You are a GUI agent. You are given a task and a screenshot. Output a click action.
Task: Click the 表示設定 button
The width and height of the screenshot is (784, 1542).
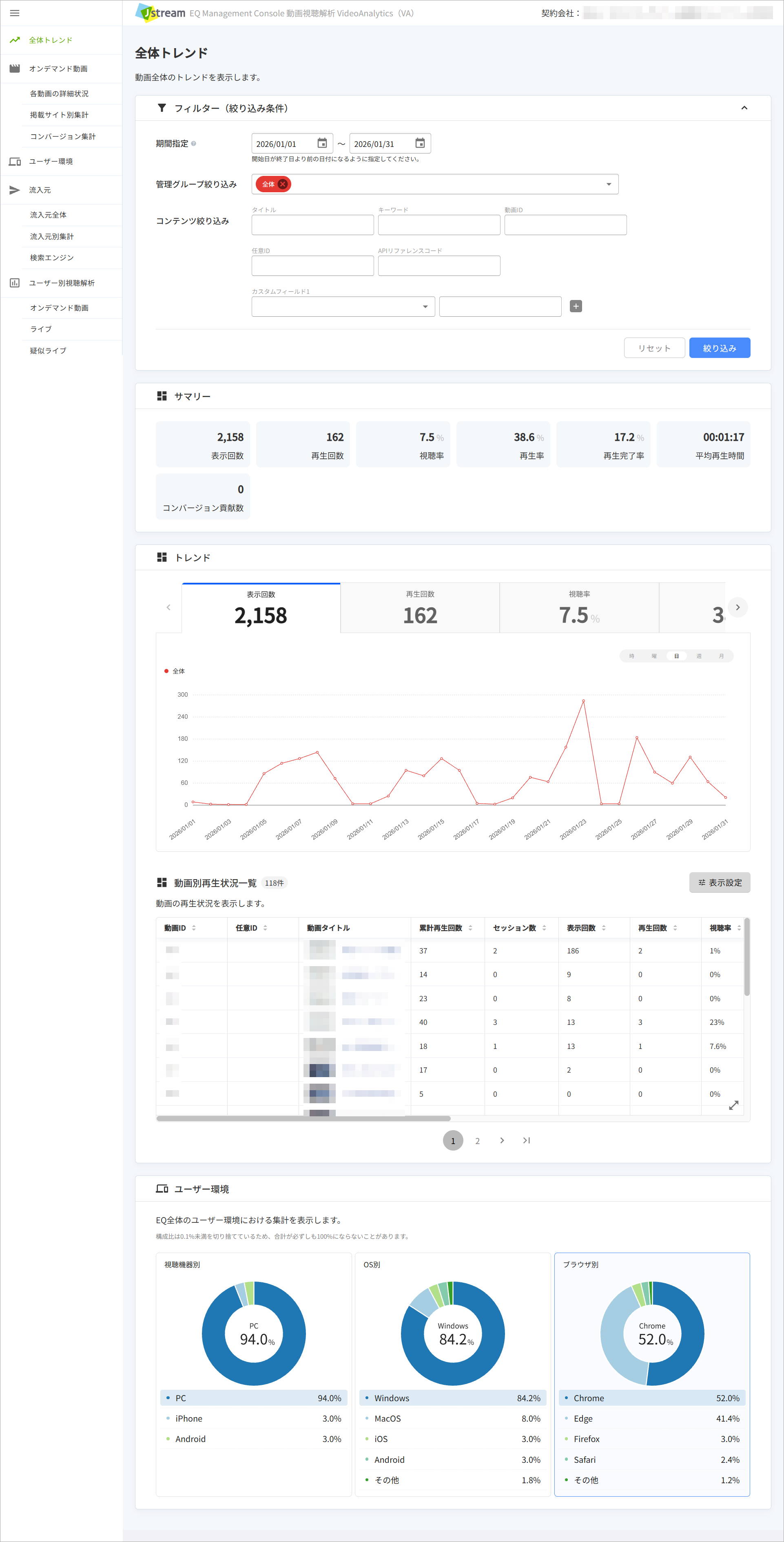(720, 882)
